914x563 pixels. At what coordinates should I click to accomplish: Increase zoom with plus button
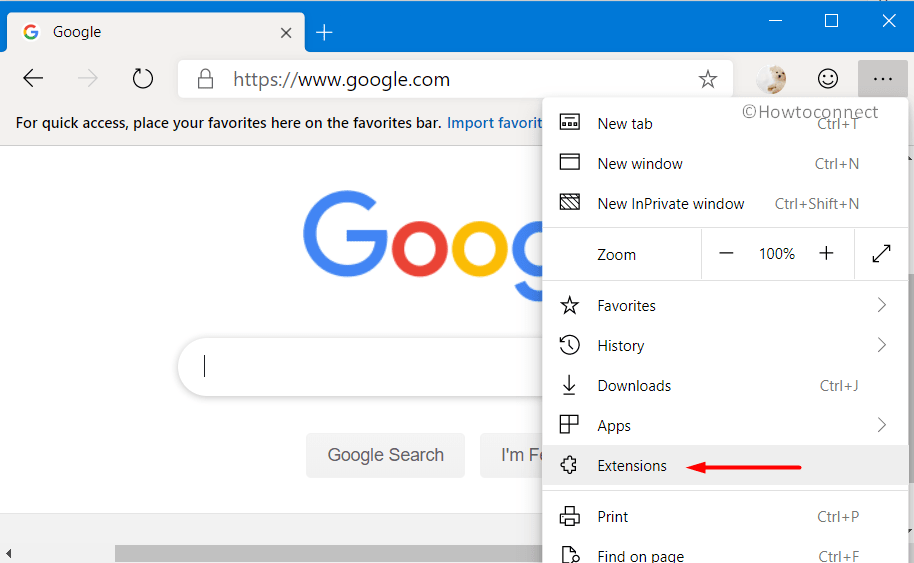click(826, 254)
